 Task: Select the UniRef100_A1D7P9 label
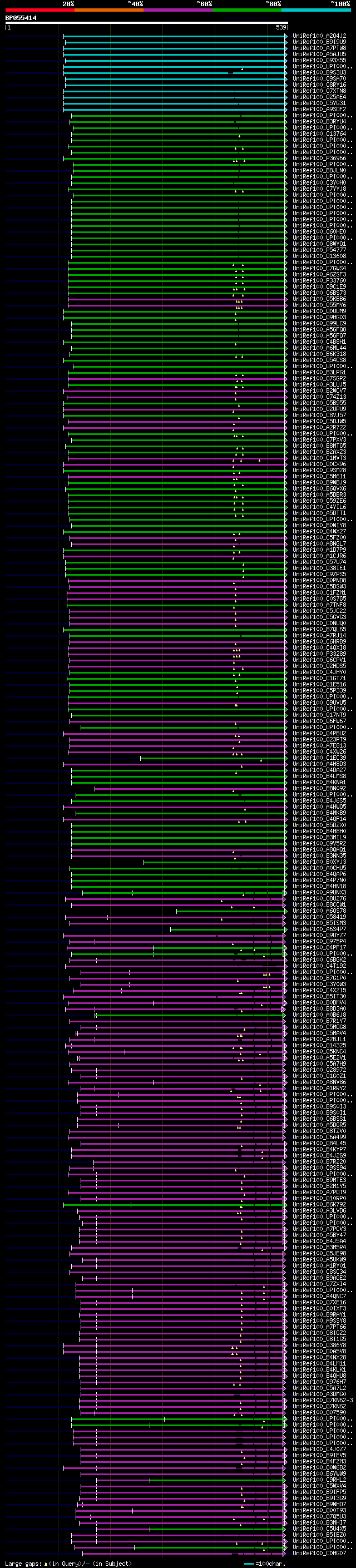tap(319, 550)
